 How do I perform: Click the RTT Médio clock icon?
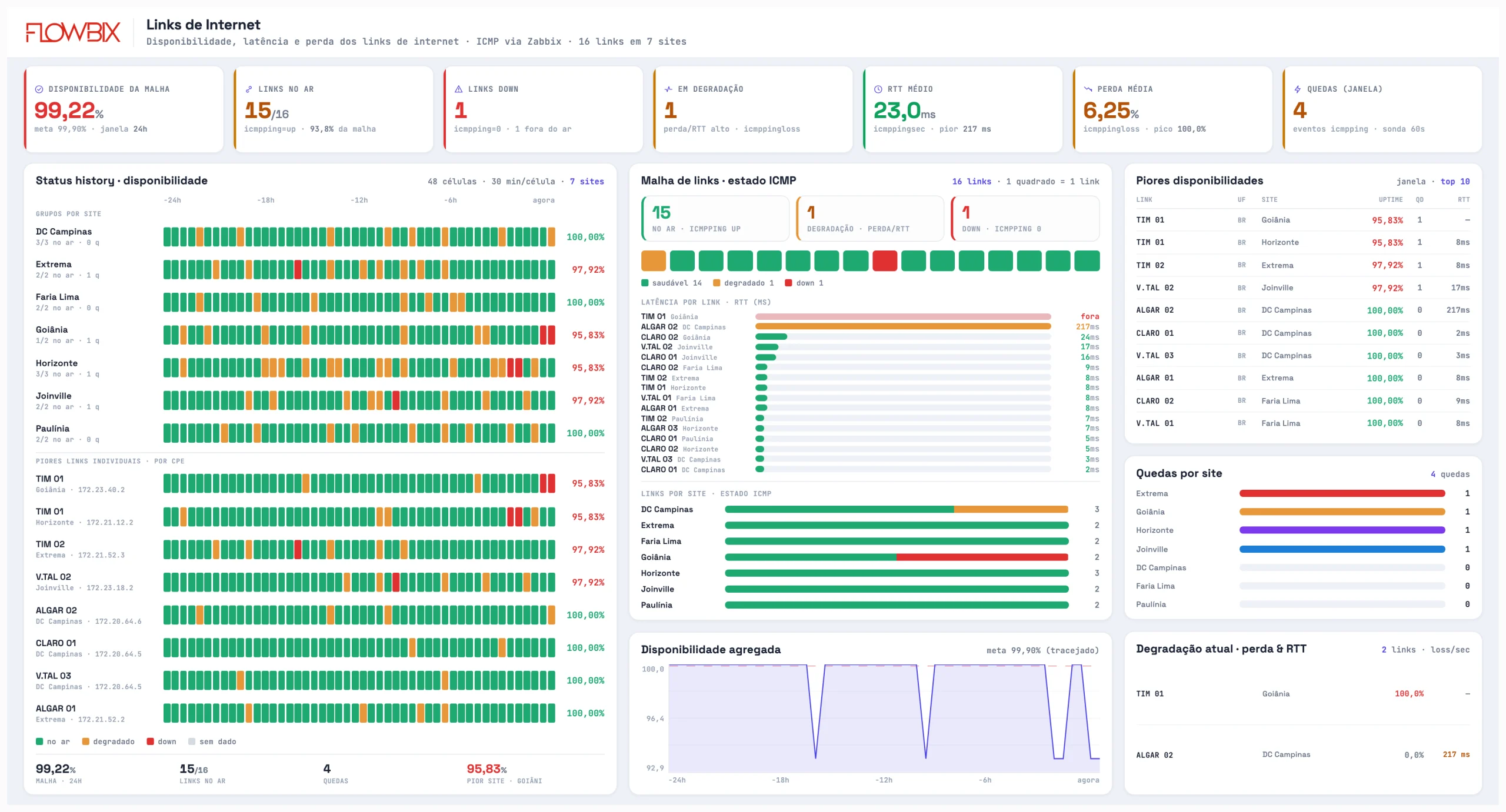878,89
